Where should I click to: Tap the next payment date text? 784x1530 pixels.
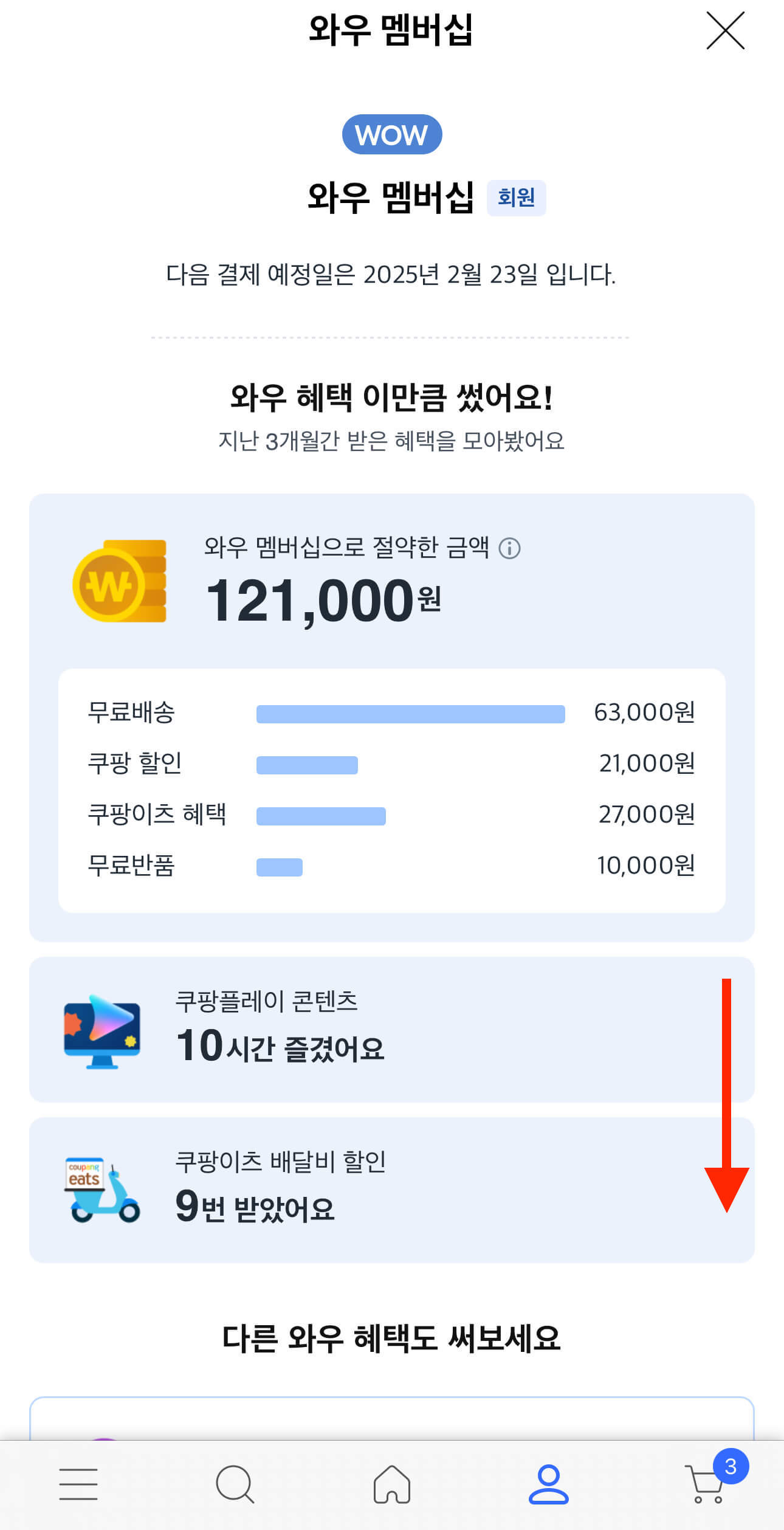pos(392,275)
